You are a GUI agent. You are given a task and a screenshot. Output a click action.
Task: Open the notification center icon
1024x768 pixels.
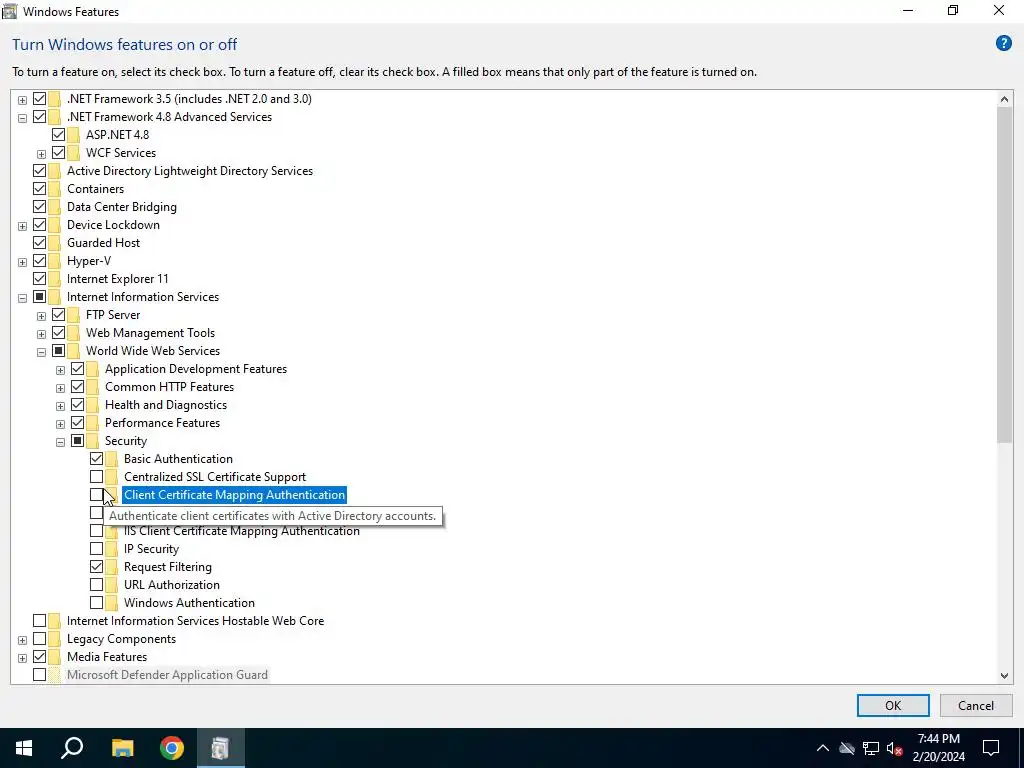point(991,748)
